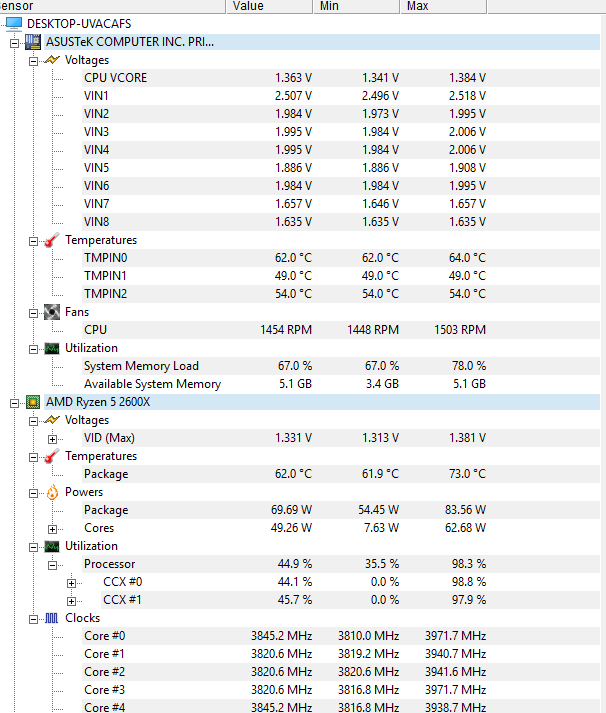The width and height of the screenshot is (606, 713).
Task: Select the Core #2 clock row
Action: click(341, 672)
